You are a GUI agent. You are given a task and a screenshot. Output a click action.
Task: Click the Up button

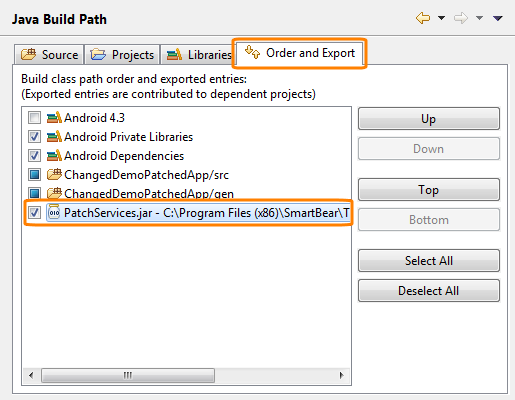429,119
